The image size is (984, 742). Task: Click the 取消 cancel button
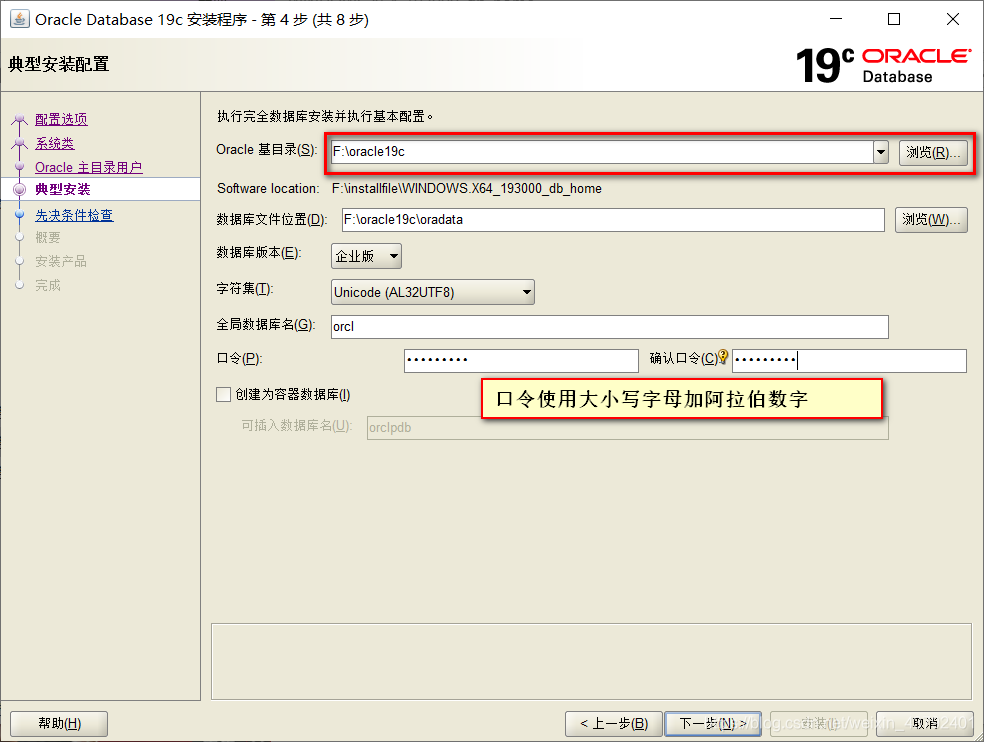pos(925,724)
